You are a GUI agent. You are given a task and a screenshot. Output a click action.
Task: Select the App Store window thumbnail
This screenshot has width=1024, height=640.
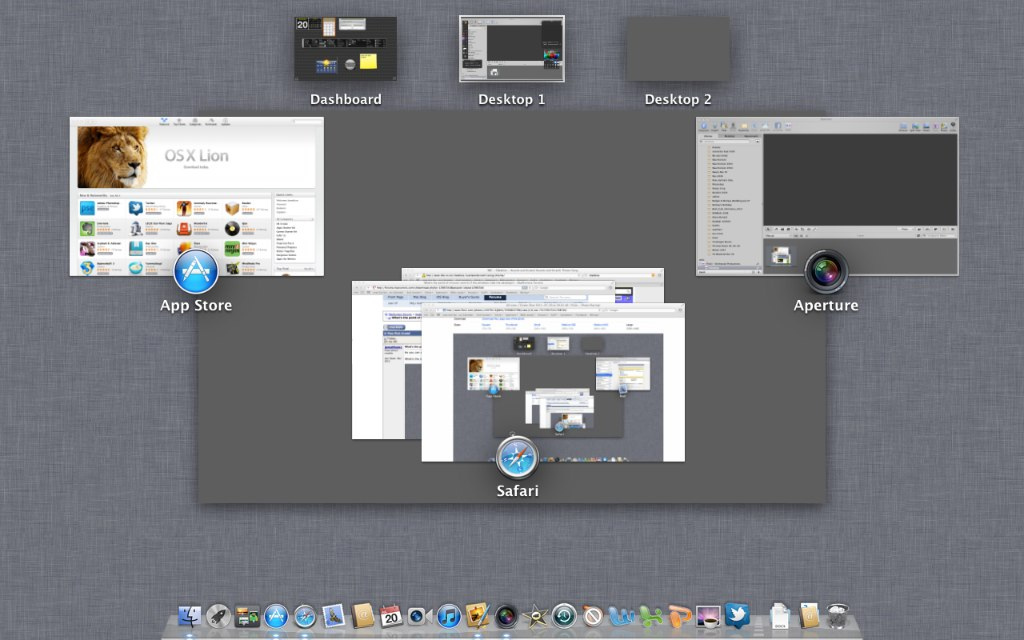(x=197, y=196)
